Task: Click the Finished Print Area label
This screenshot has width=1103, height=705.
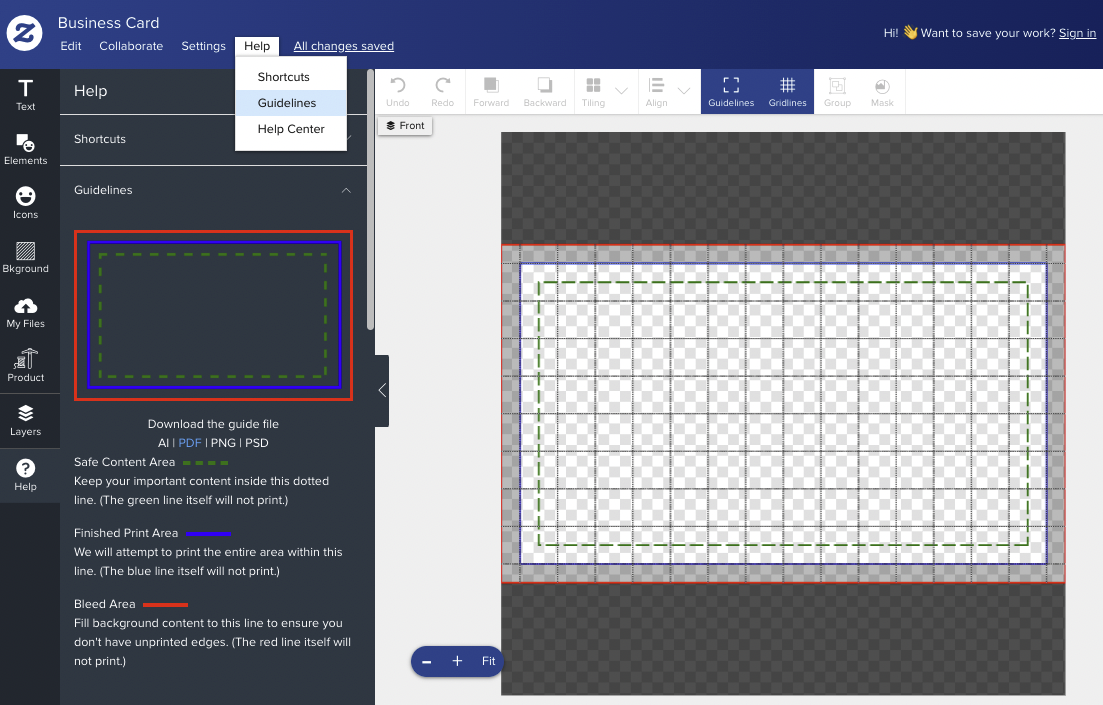Action: pos(126,533)
